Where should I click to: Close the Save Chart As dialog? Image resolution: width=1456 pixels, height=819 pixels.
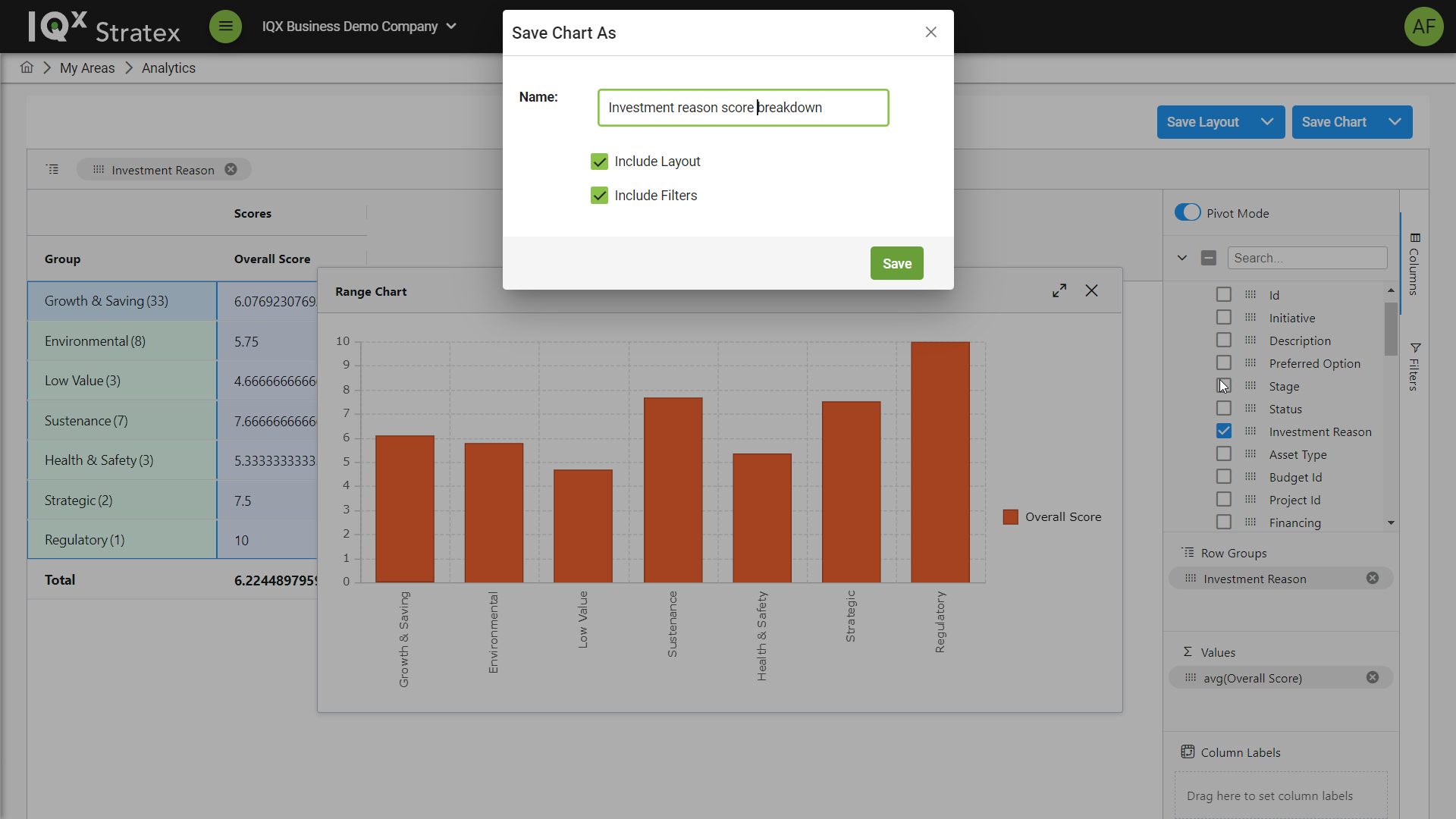[x=930, y=33]
